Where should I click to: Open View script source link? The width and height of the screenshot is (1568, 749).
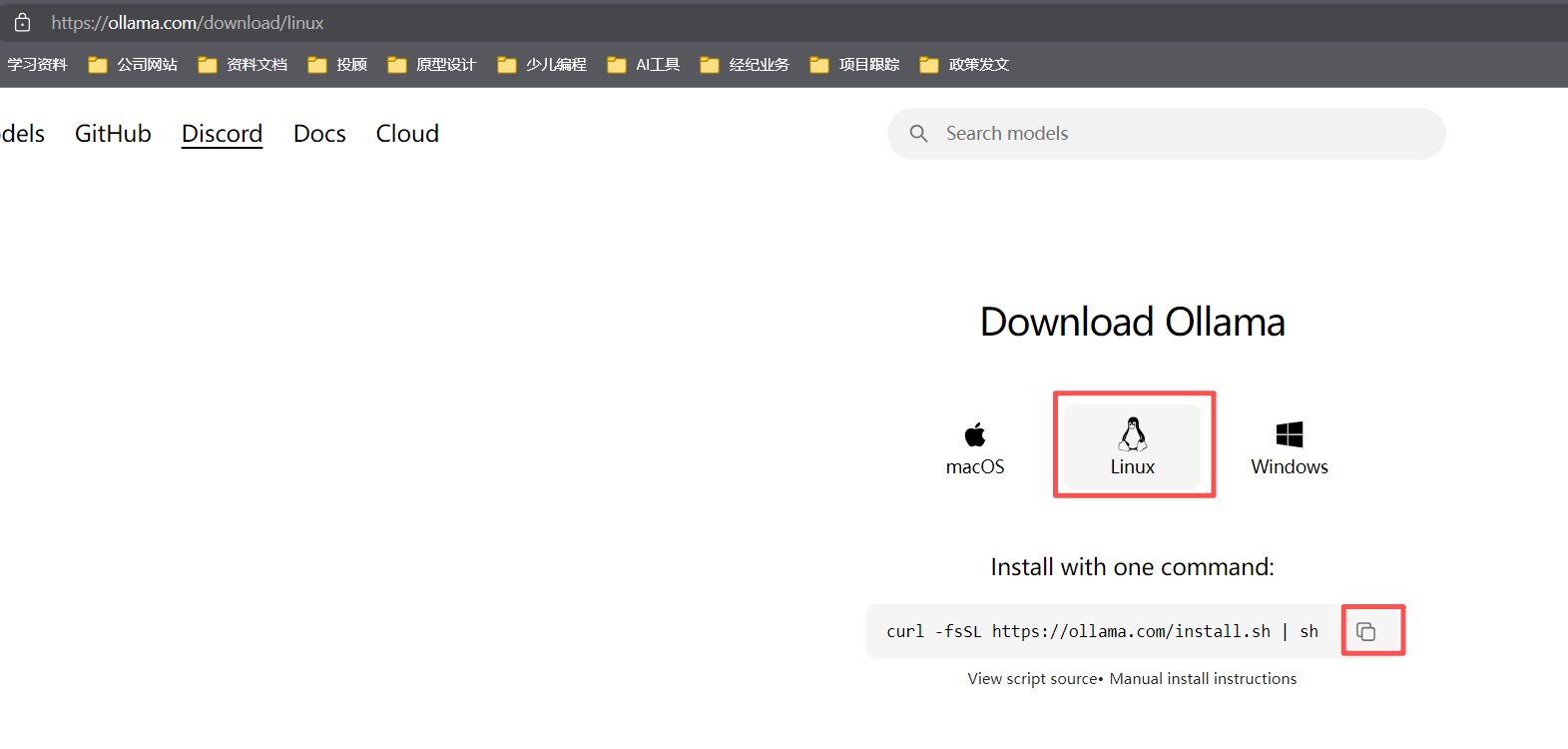pyautogui.click(x=1032, y=679)
